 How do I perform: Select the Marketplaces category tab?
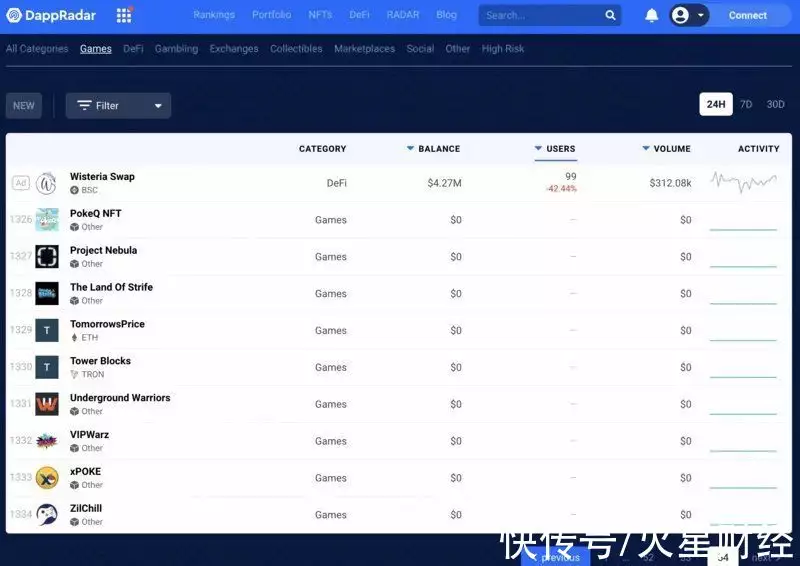pyautogui.click(x=364, y=48)
